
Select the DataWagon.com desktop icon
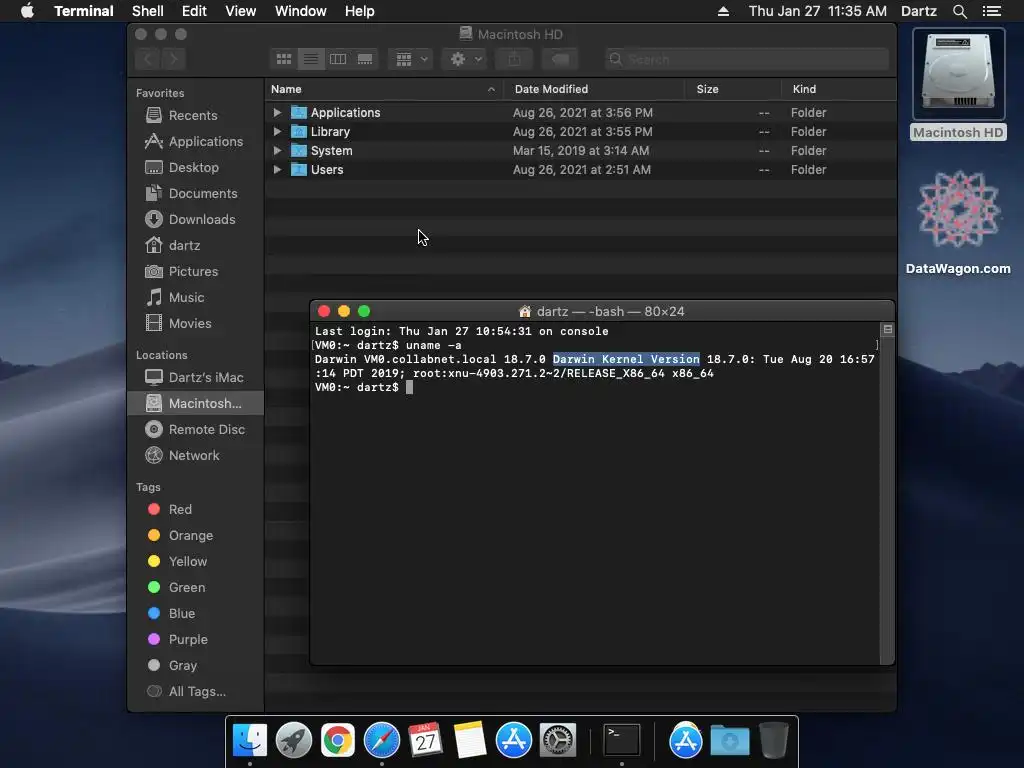958,222
